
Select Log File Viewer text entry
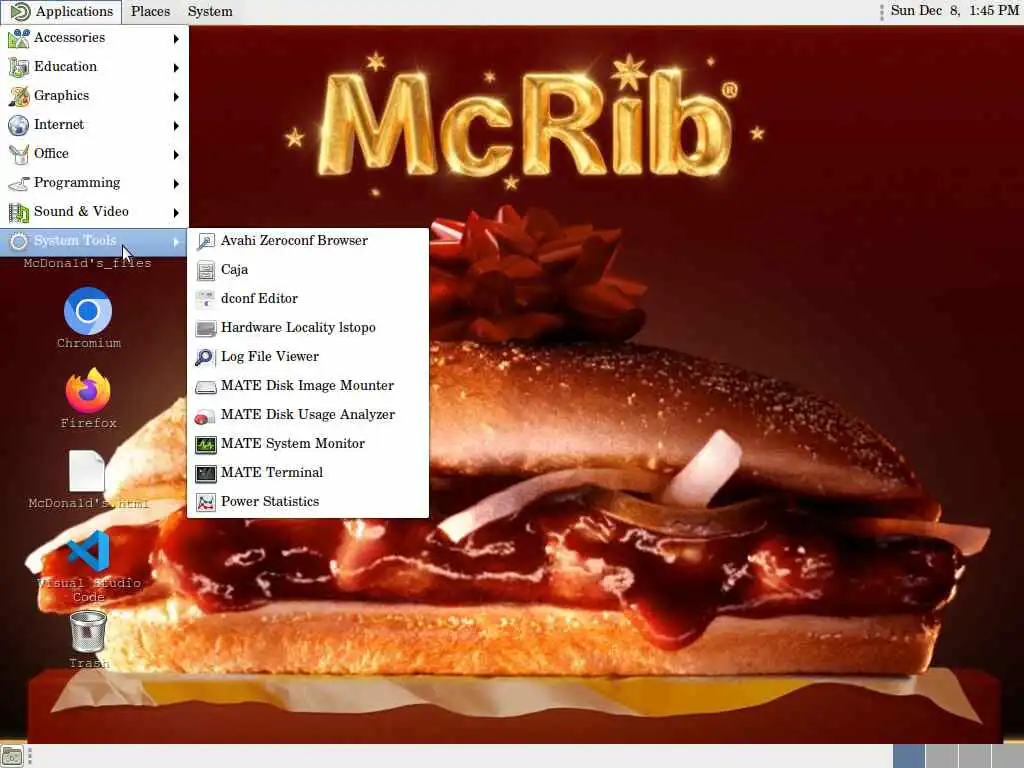[270, 357]
